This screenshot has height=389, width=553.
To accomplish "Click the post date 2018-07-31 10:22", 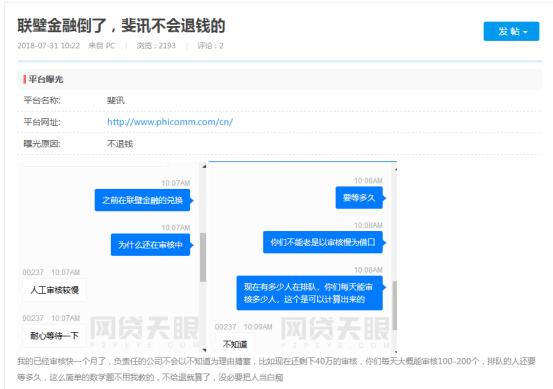I will [x=49, y=45].
